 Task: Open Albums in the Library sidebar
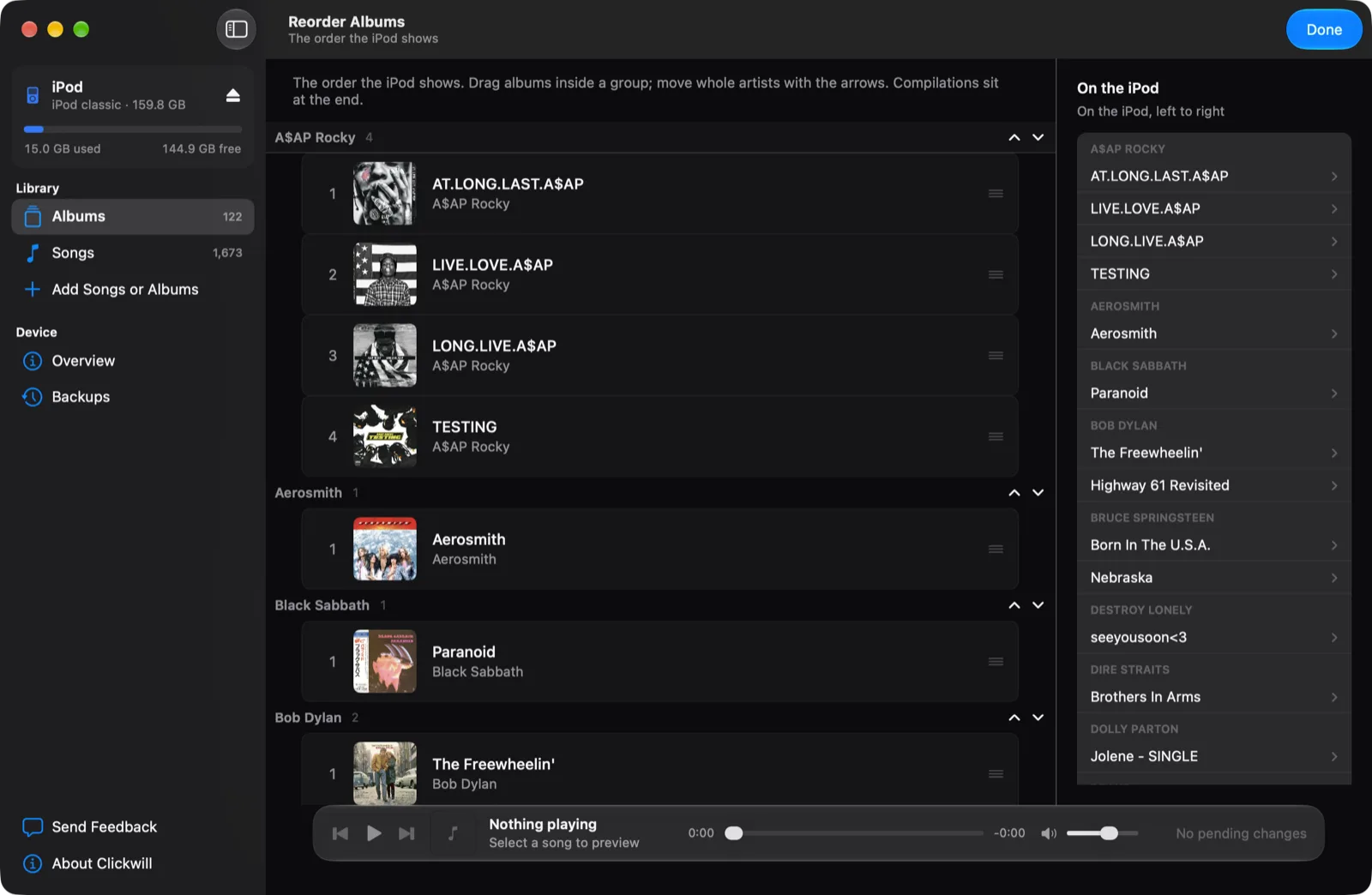coord(133,217)
